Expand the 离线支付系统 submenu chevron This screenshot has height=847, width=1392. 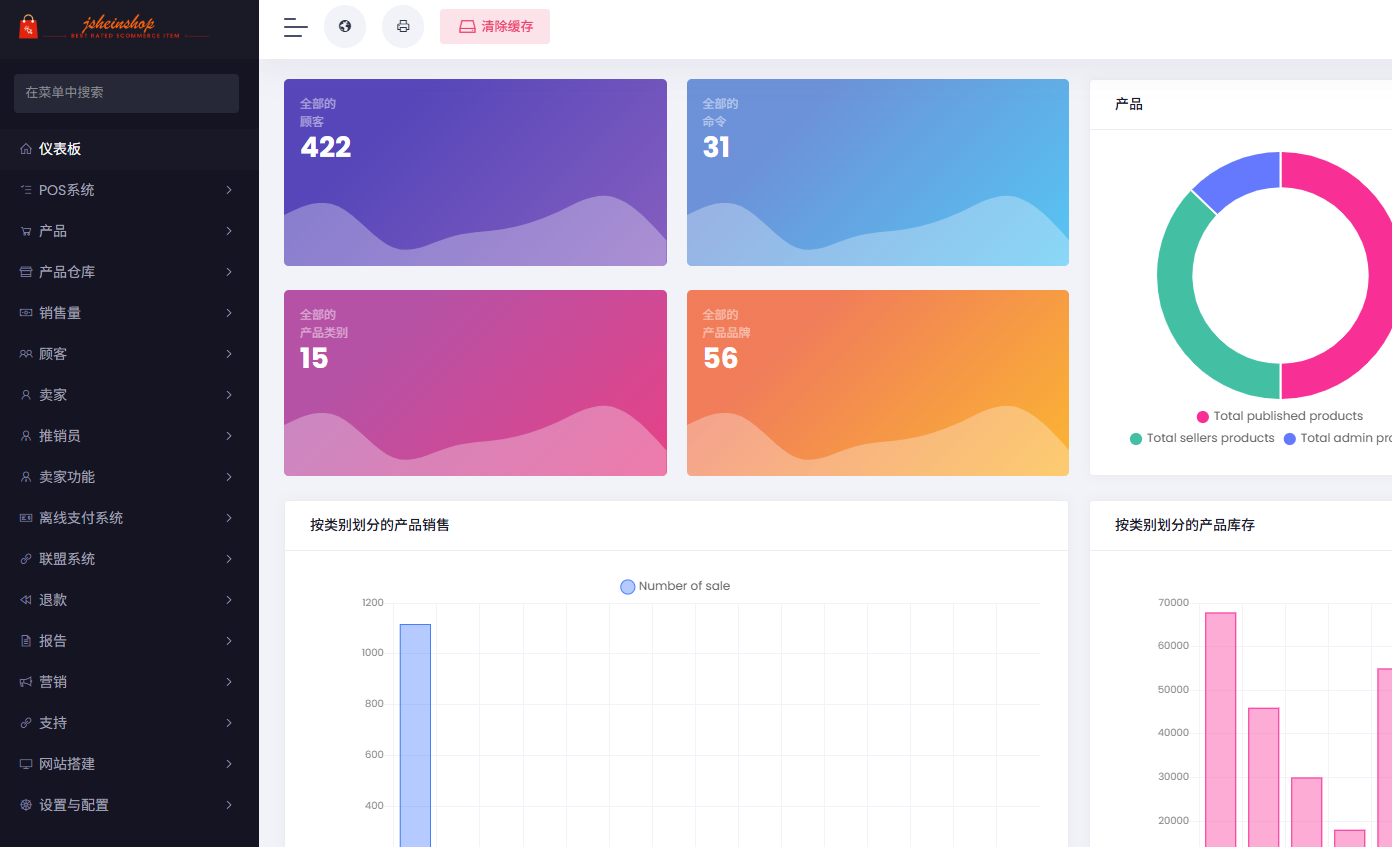[229, 518]
